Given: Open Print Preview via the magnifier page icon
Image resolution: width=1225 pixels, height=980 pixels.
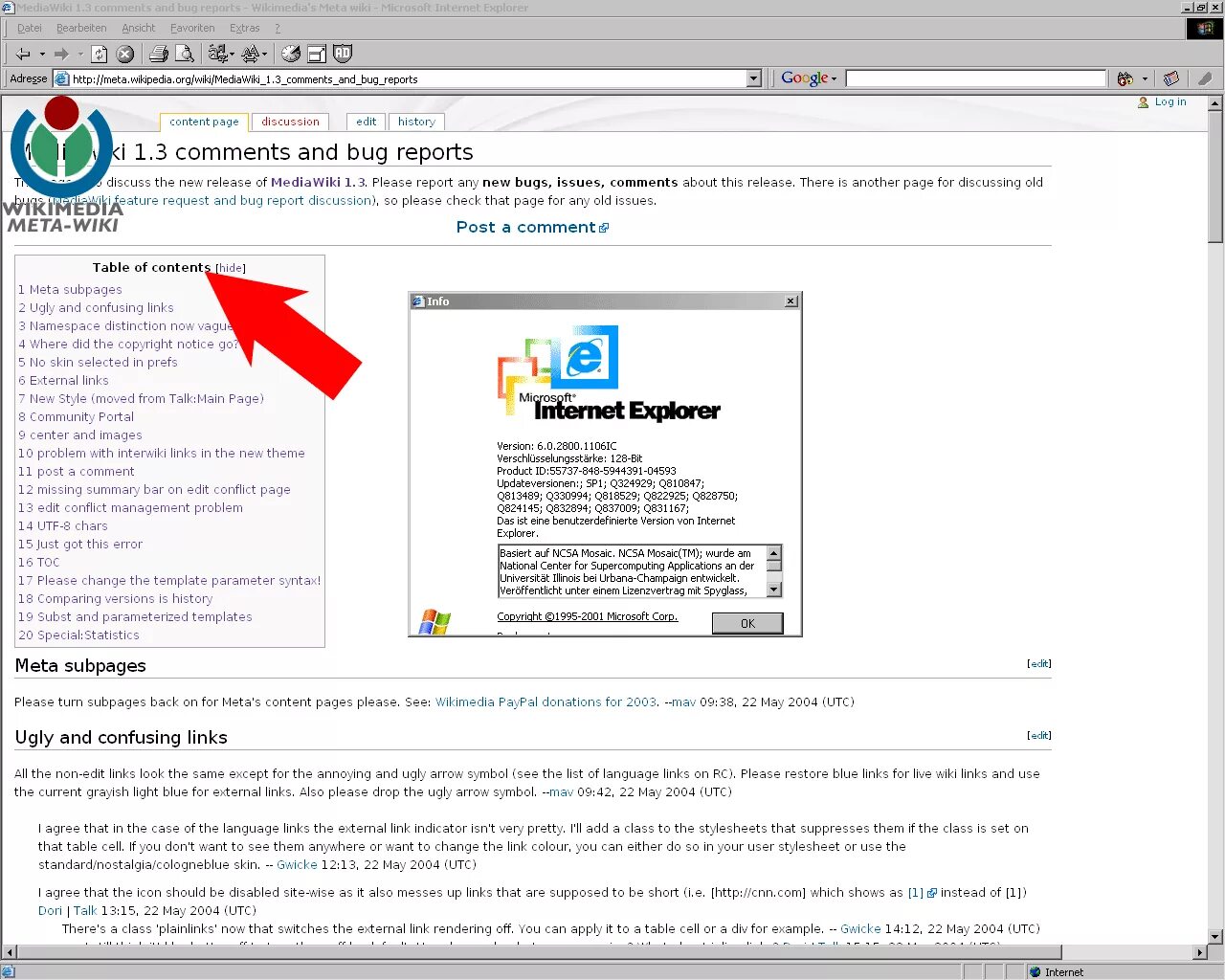Looking at the screenshot, I should (x=185, y=54).
